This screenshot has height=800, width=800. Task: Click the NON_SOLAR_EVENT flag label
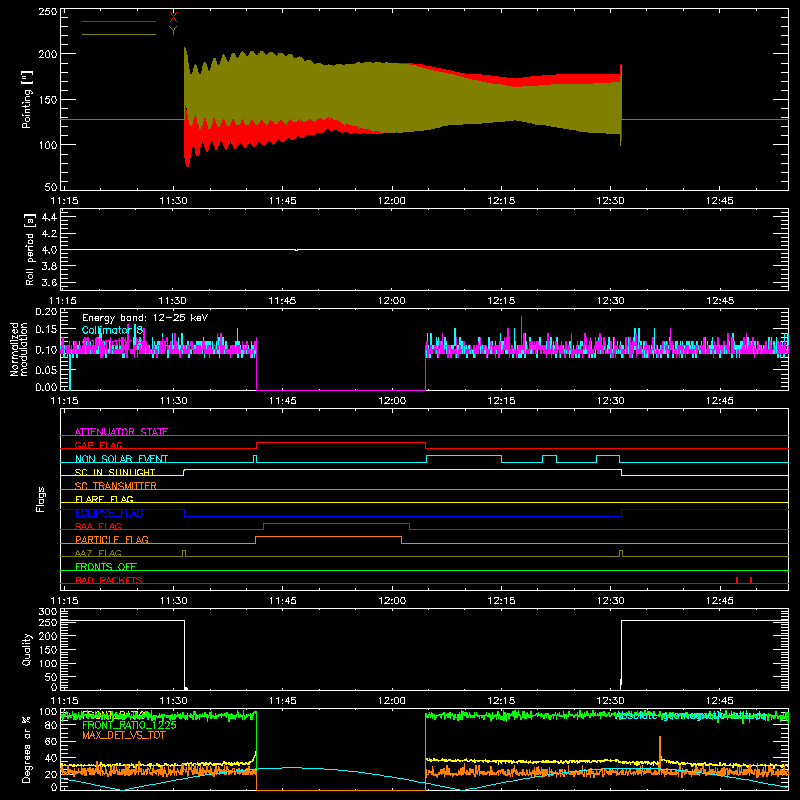[x=121, y=459]
